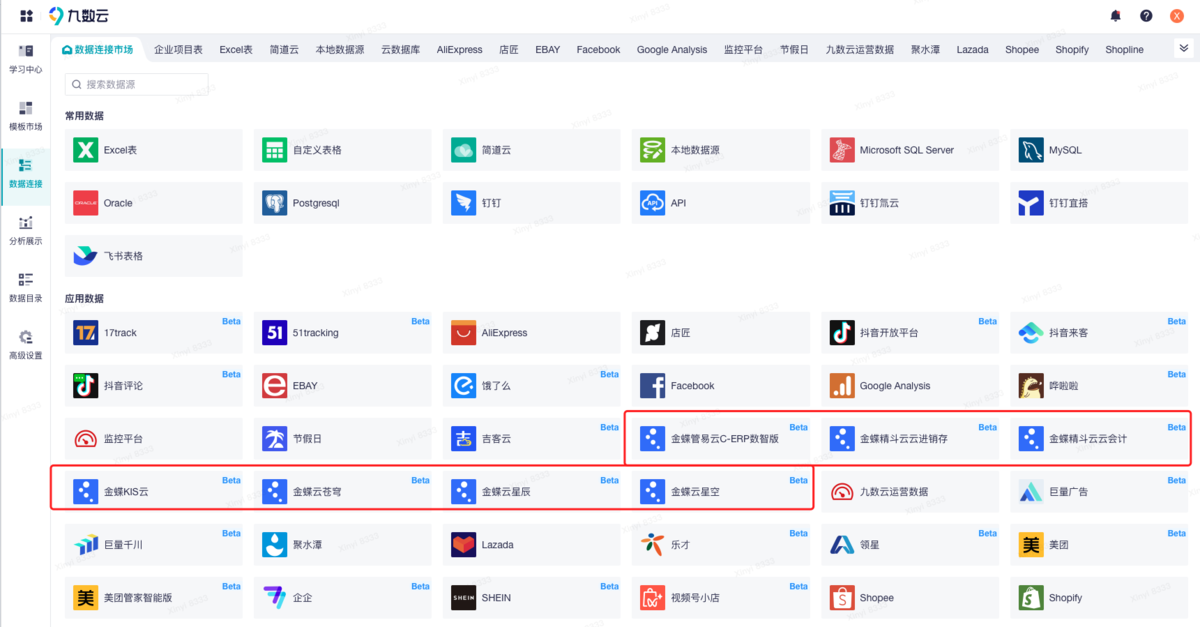Expand the tab list dropdown arrow
Image resolution: width=1200 pixels, height=627 pixels.
point(1184,49)
